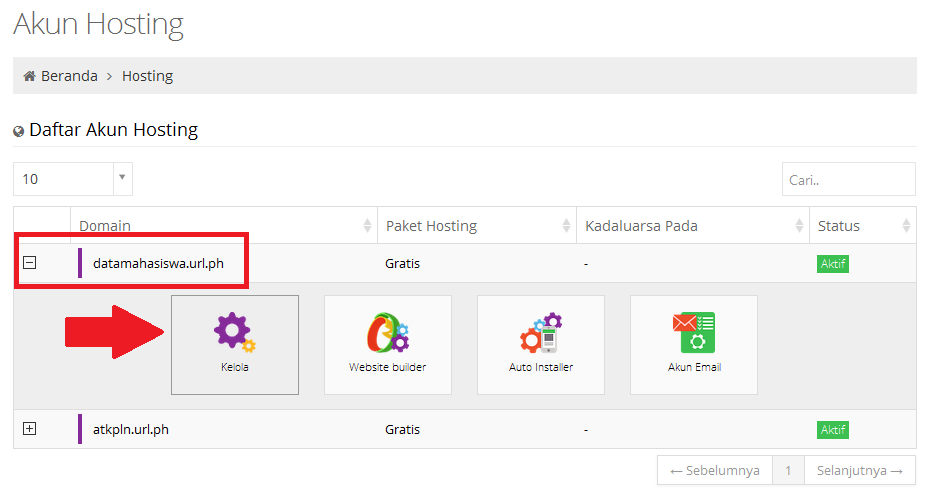Open the Auto Installer icon
The image size is (925, 495).
coord(541,333)
